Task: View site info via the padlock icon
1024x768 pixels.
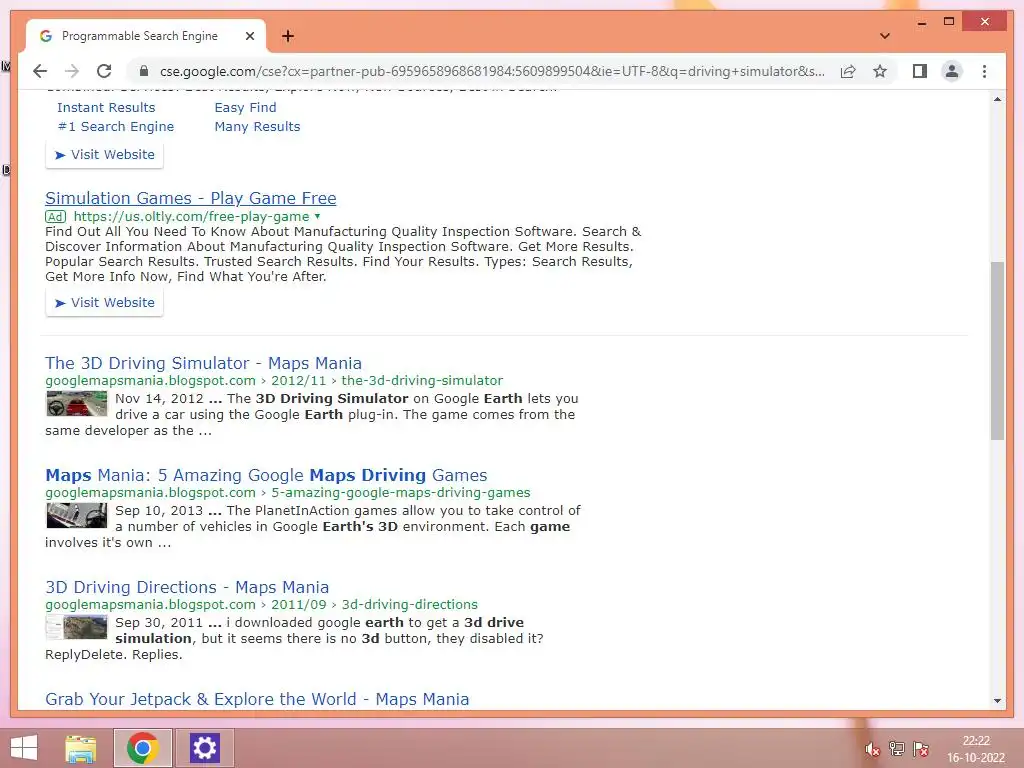Action: 144,71
